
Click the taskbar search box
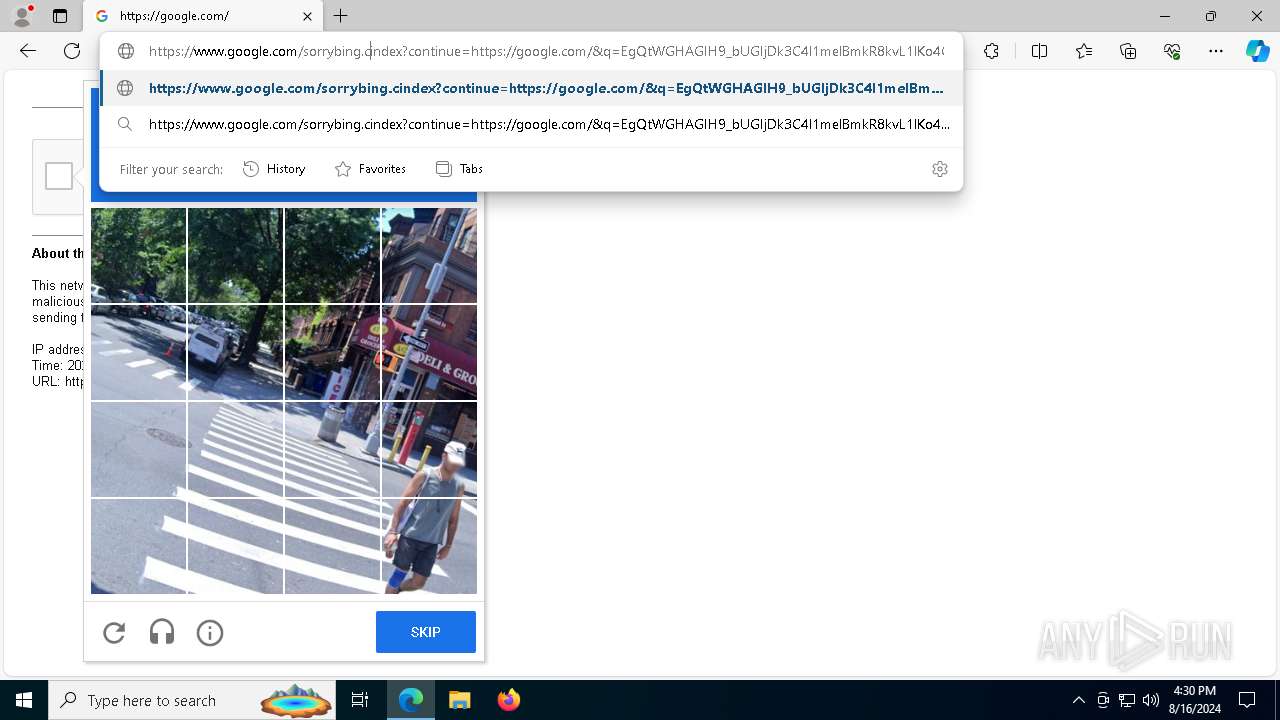pyautogui.click(x=192, y=700)
